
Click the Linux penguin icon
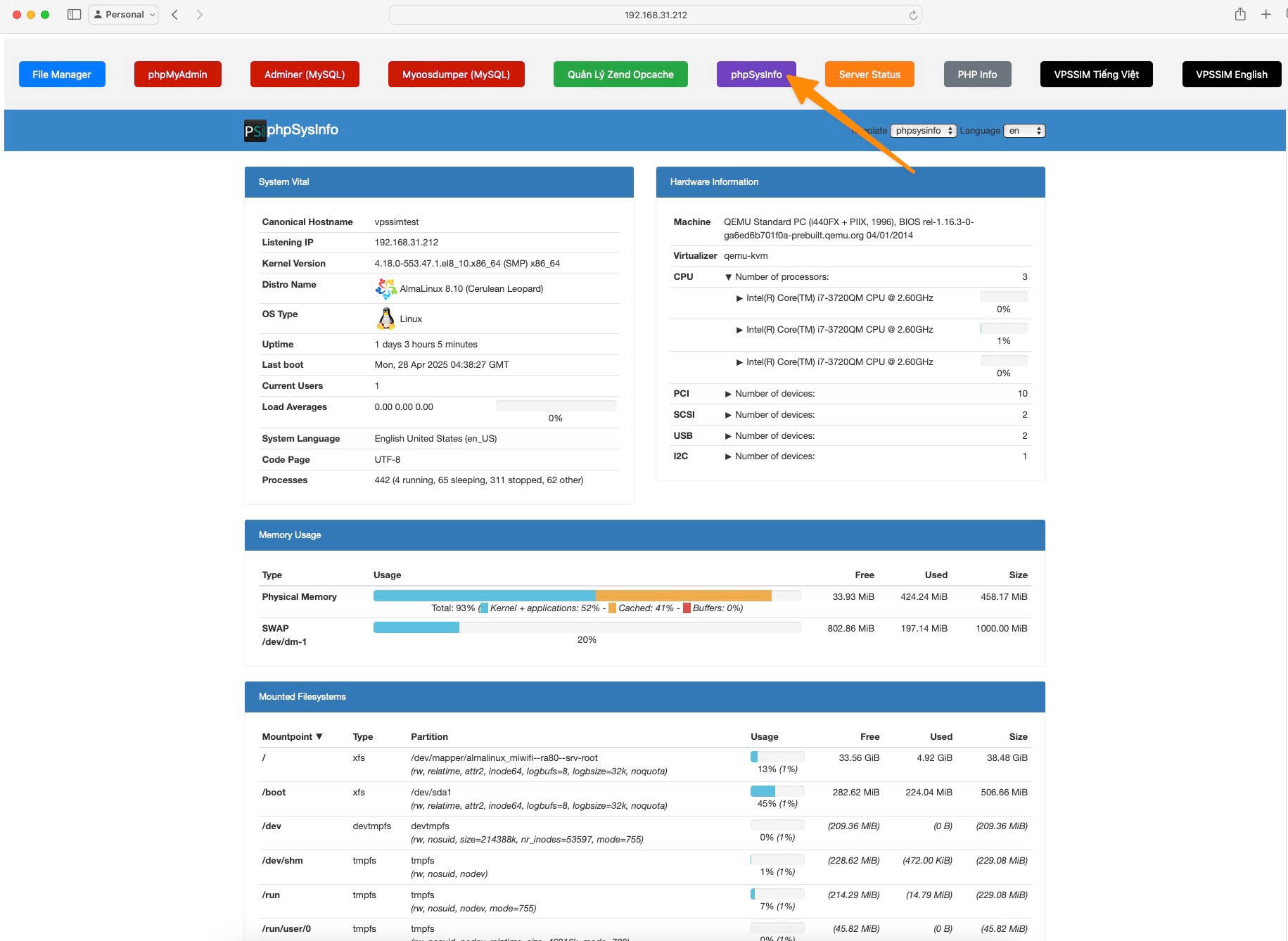(385, 319)
